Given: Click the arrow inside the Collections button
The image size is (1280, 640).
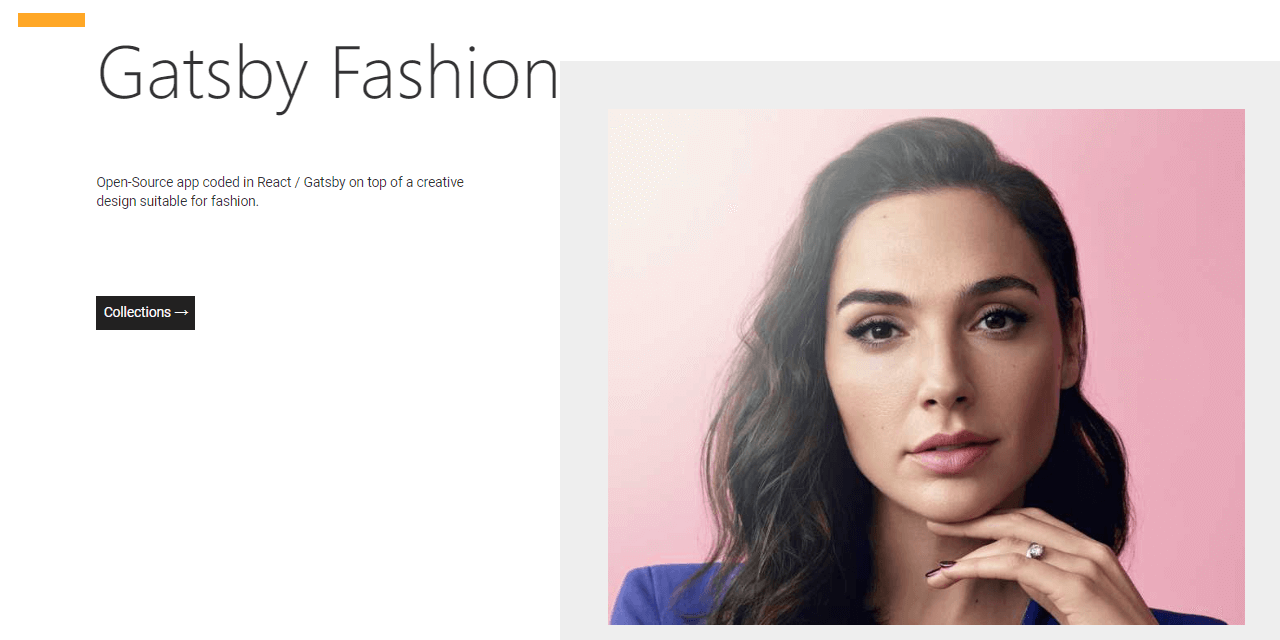Looking at the screenshot, I should click(x=181, y=313).
